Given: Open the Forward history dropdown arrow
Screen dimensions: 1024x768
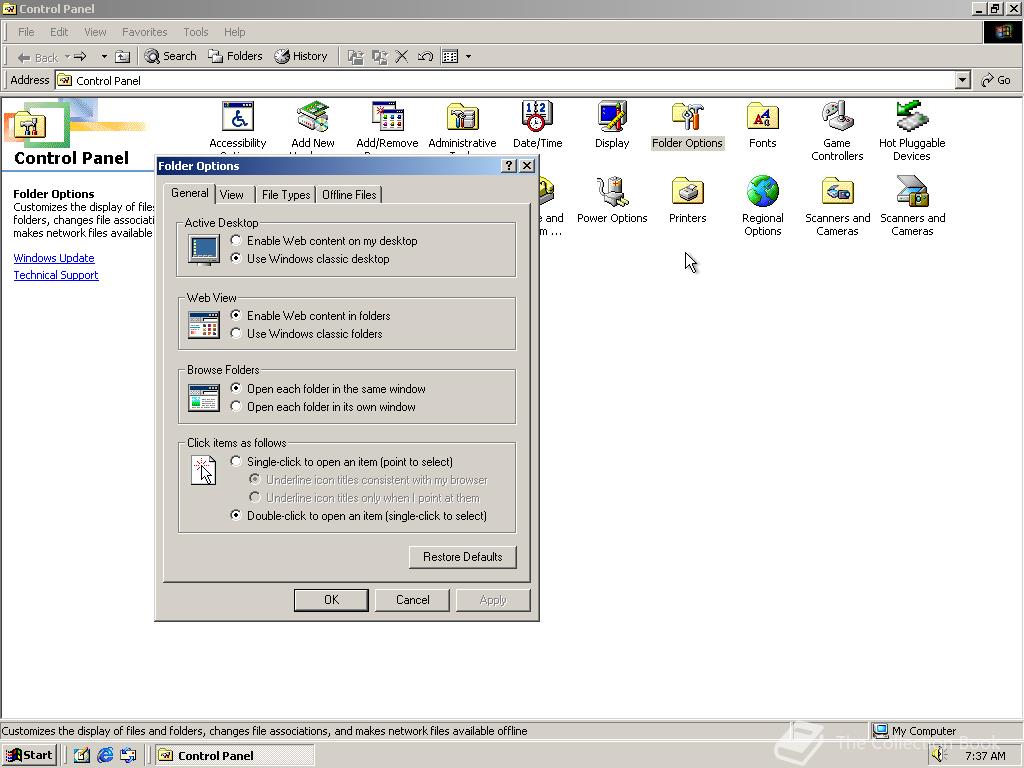Looking at the screenshot, I should (104, 57).
